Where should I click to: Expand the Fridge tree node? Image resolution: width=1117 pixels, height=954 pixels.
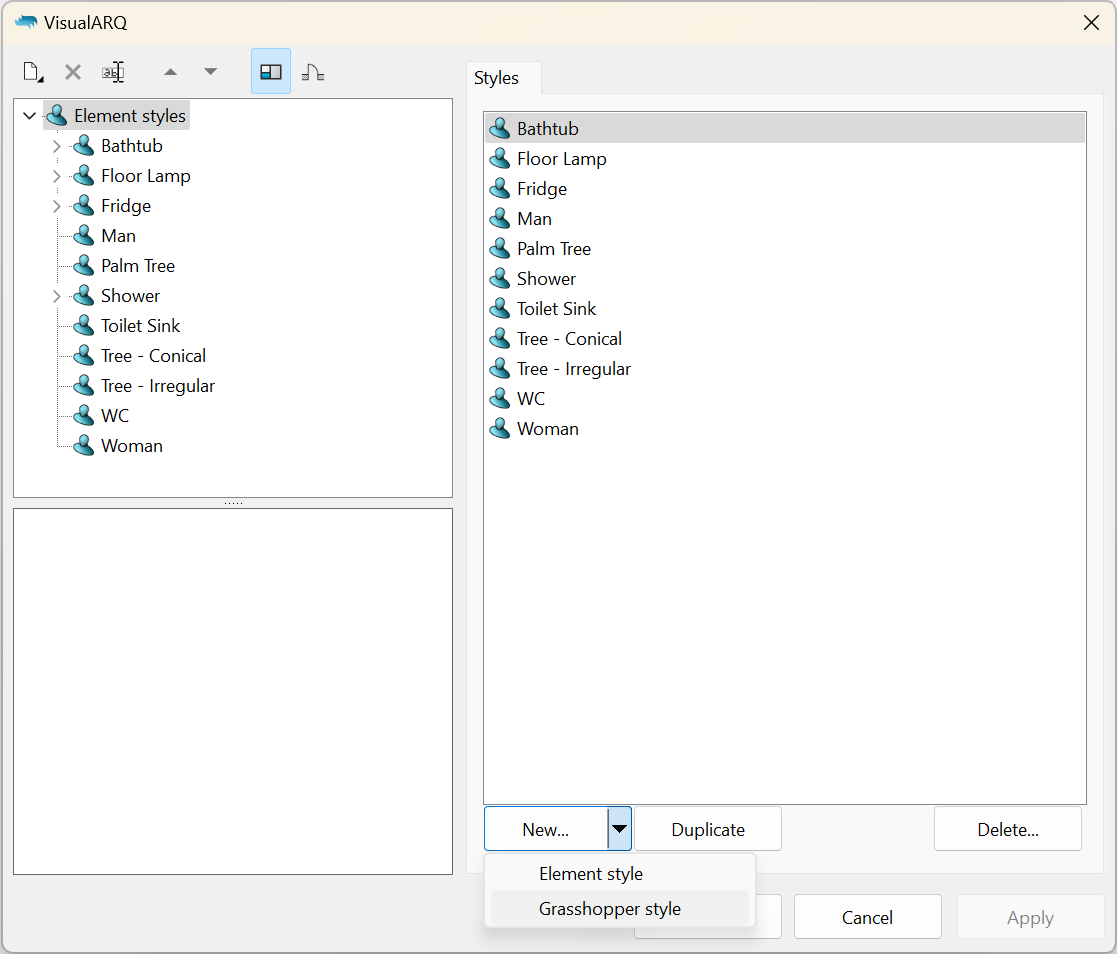(x=56, y=206)
